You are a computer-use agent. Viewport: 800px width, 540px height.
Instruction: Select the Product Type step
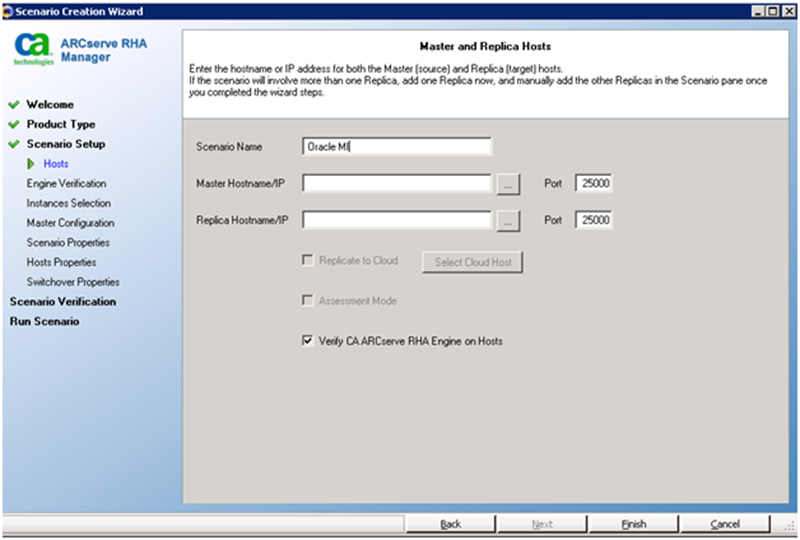(x=61, y=125)
